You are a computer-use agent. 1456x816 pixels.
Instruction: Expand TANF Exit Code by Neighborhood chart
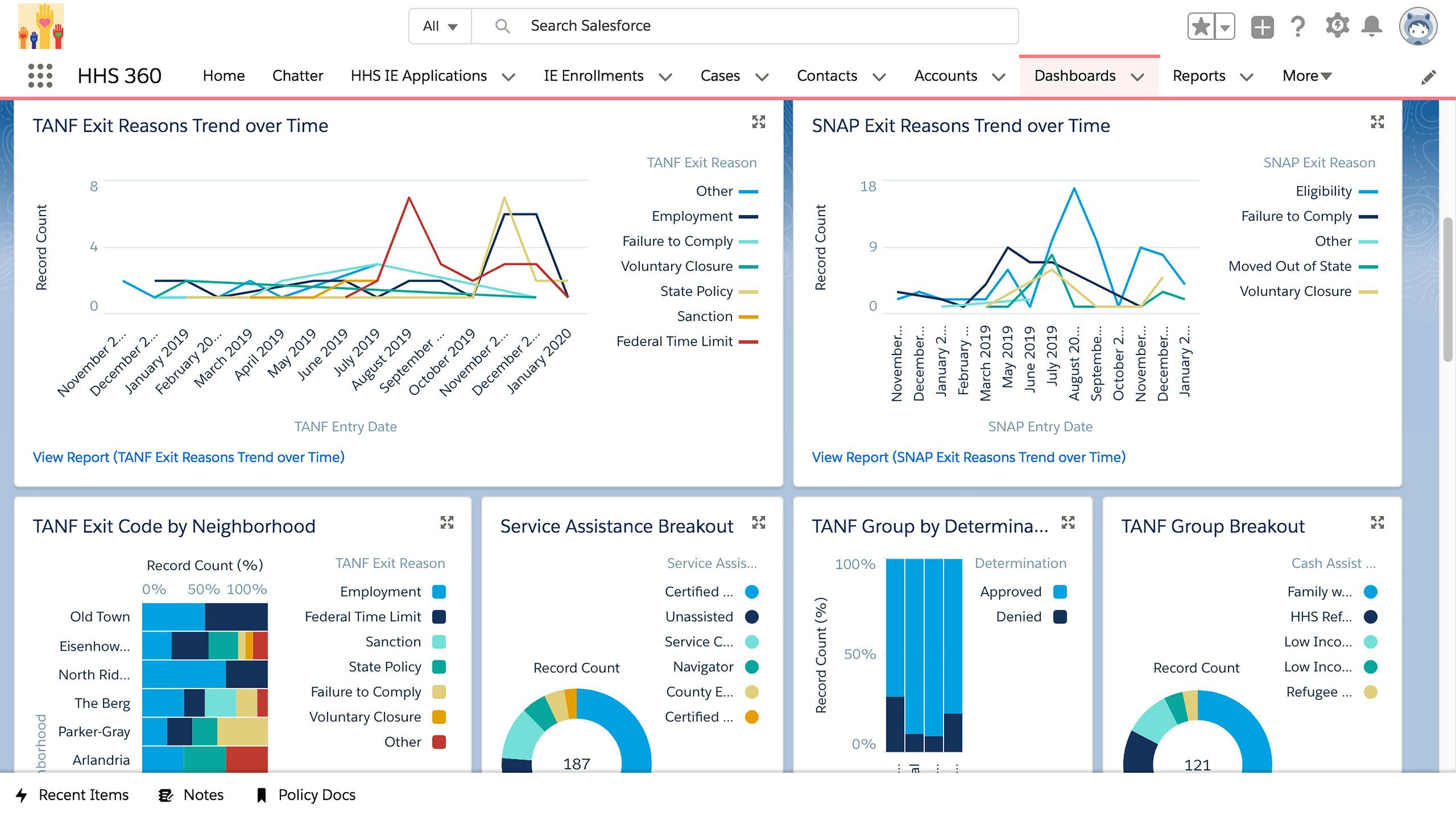point(447,522)
